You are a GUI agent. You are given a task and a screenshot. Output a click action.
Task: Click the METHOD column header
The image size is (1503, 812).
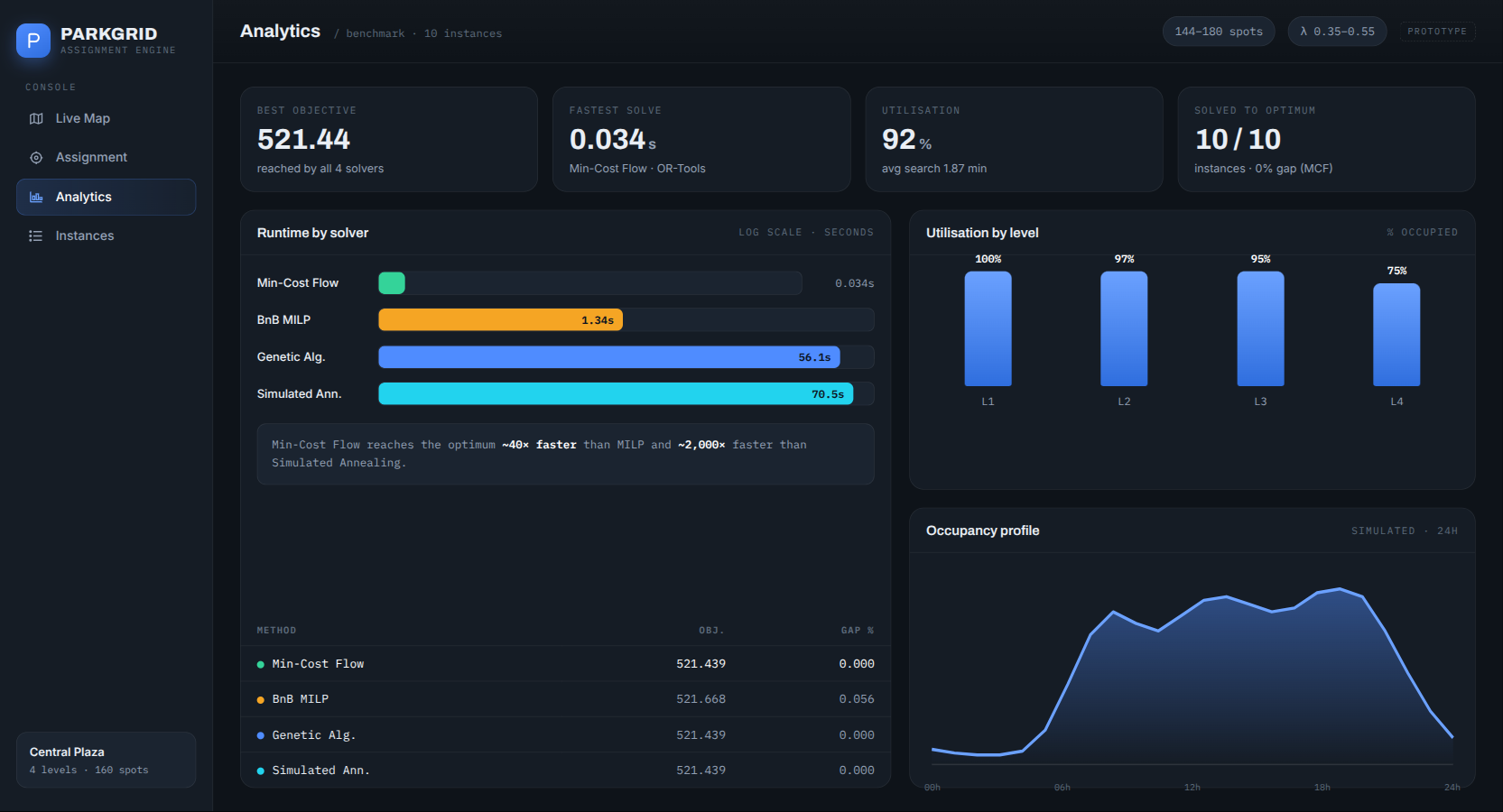(276, 631)
